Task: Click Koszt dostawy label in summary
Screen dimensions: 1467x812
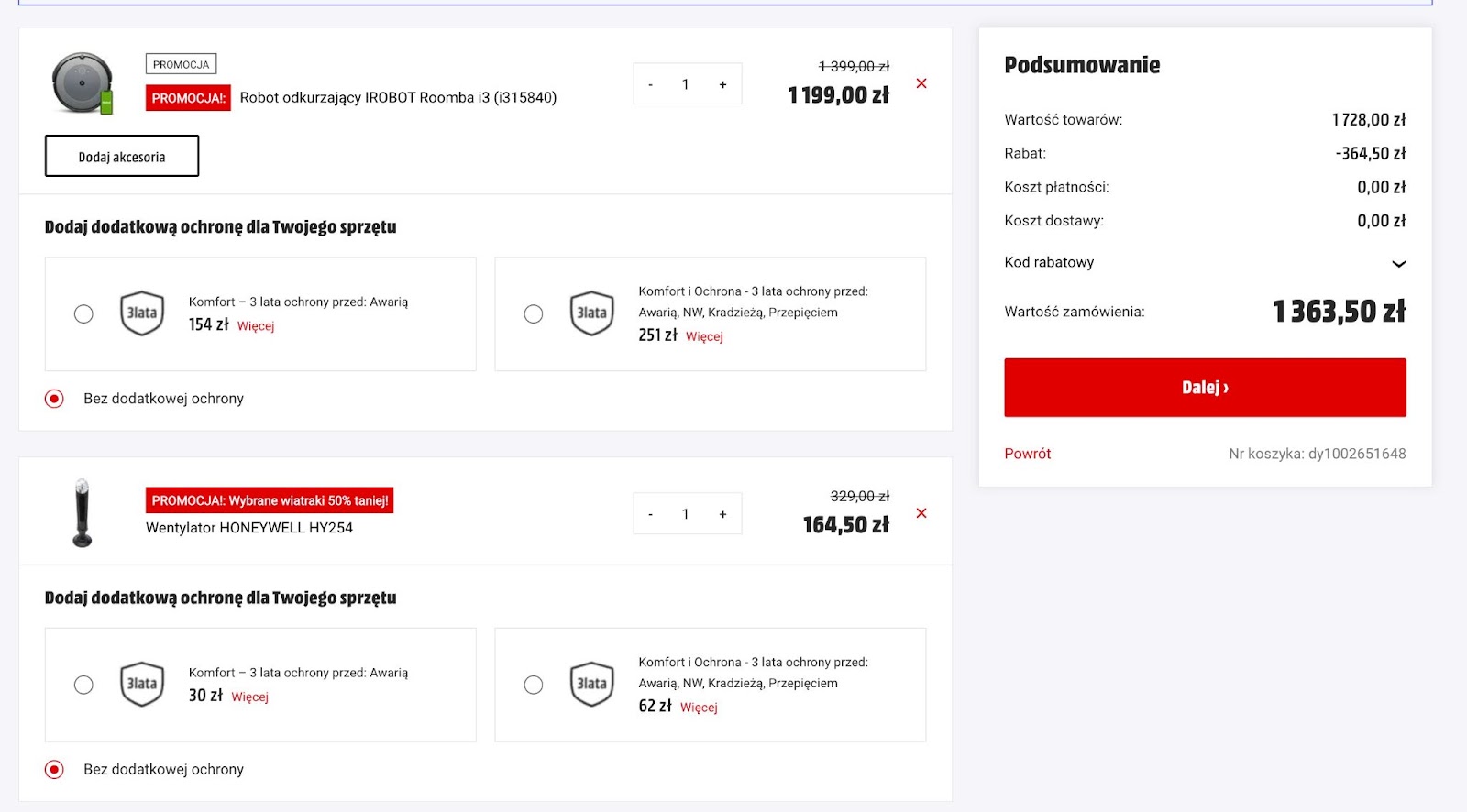Action: (x=1053, y=221)
